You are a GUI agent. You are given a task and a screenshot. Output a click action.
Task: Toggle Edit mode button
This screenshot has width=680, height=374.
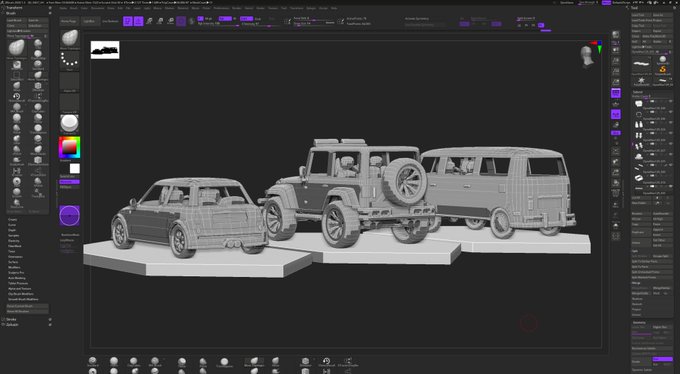[x=128, y=21]
